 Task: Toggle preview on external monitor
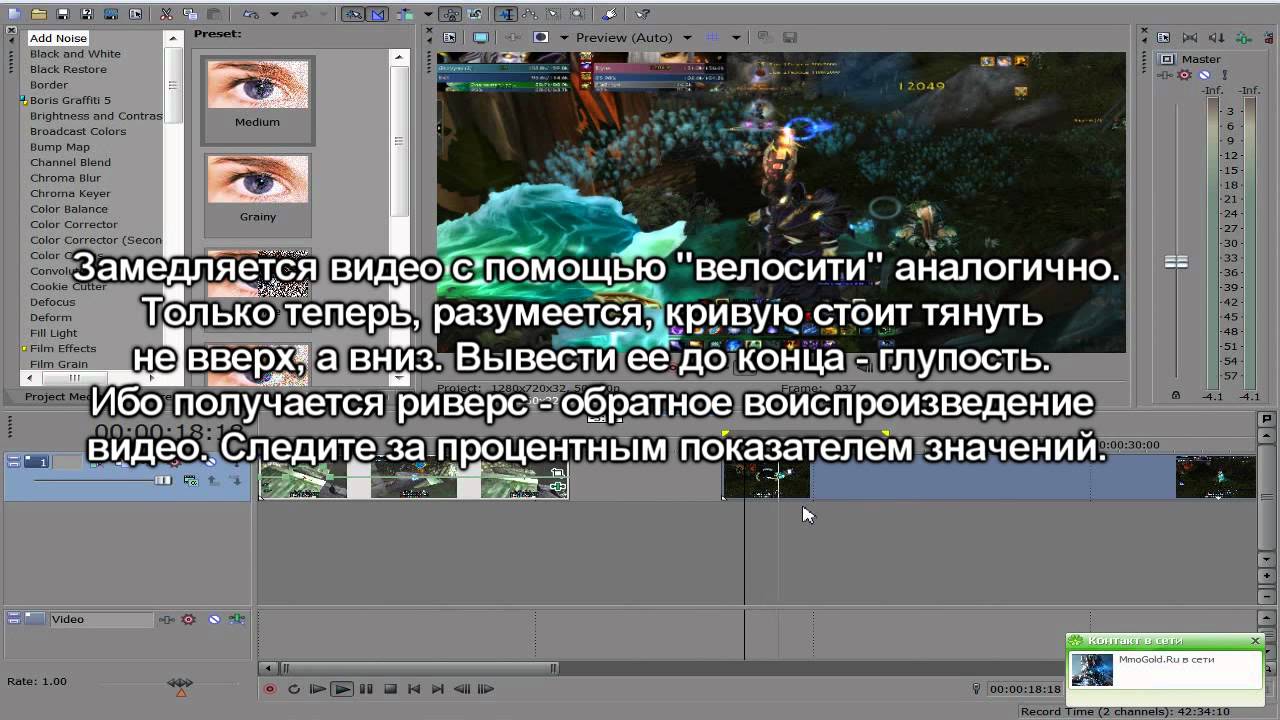[481, 37]
